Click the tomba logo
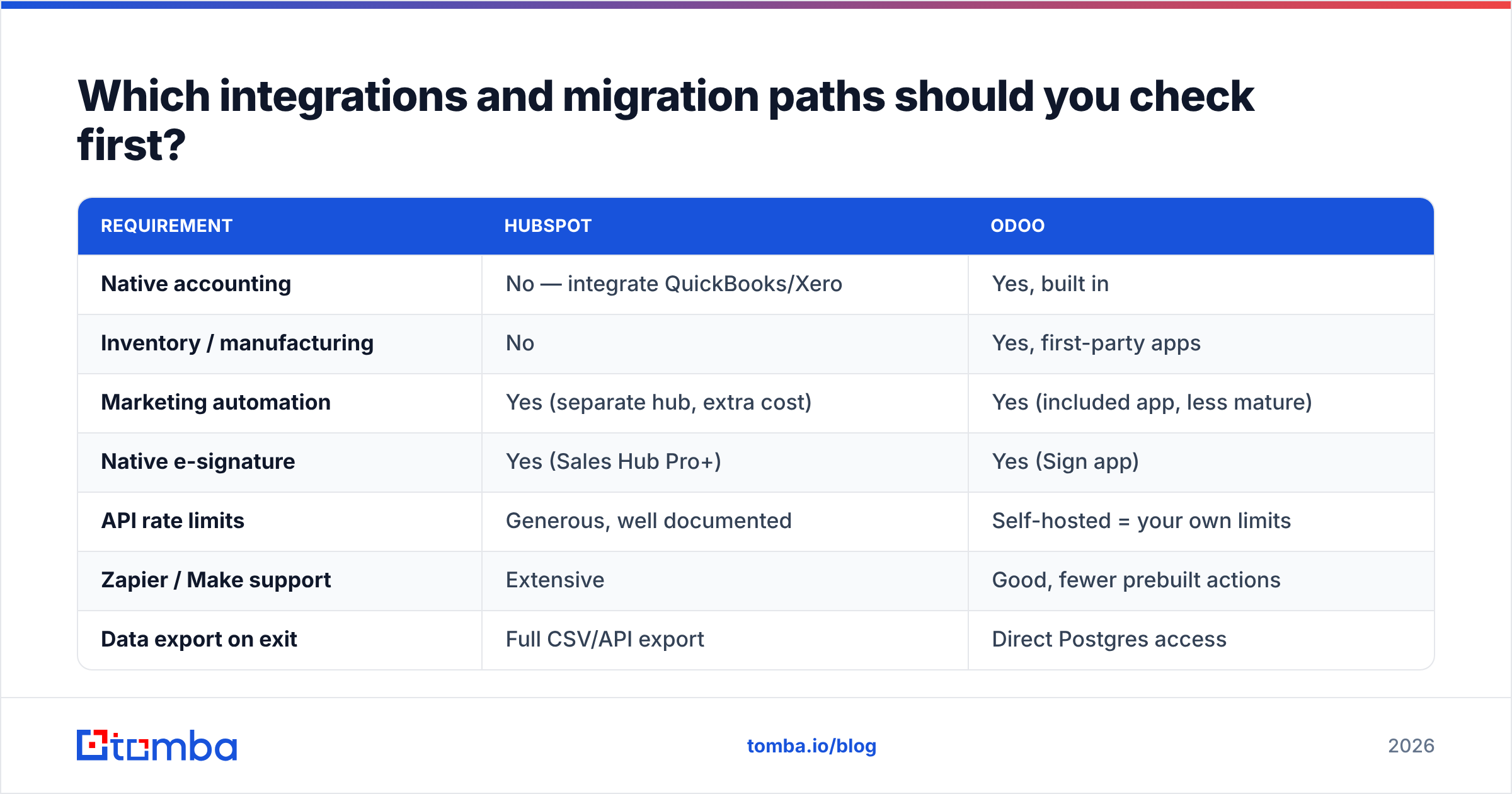 coord(157,745)
